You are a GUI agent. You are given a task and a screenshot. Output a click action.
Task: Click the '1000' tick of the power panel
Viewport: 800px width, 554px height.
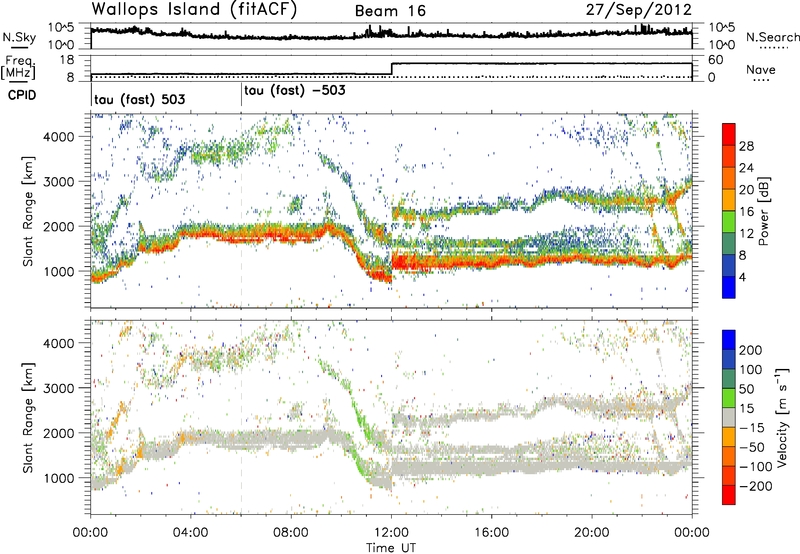click(58, 271)
